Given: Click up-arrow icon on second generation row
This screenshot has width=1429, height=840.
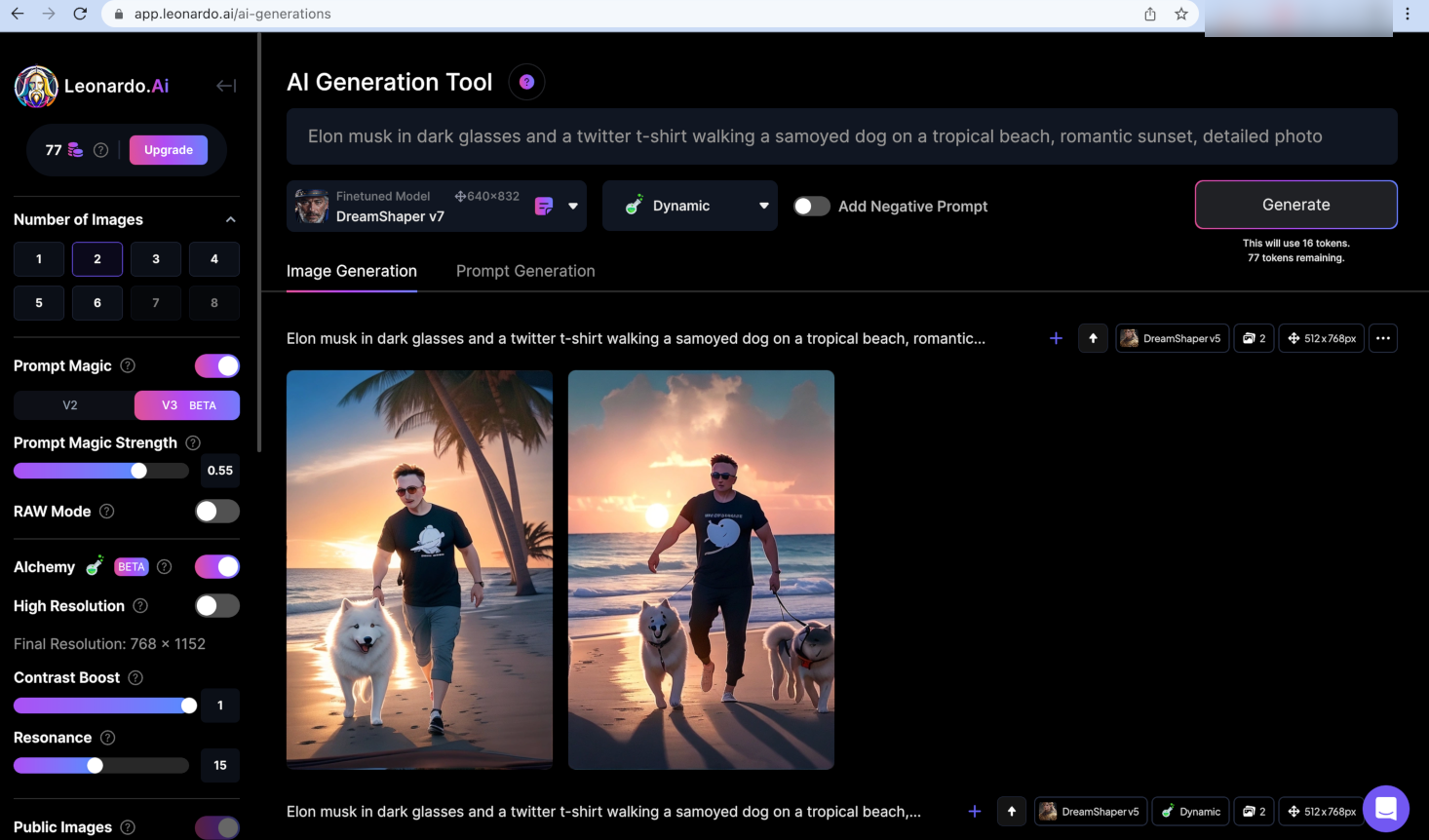Looking at the screenshot, I should pyautogui.click(x=1012, y=811).
